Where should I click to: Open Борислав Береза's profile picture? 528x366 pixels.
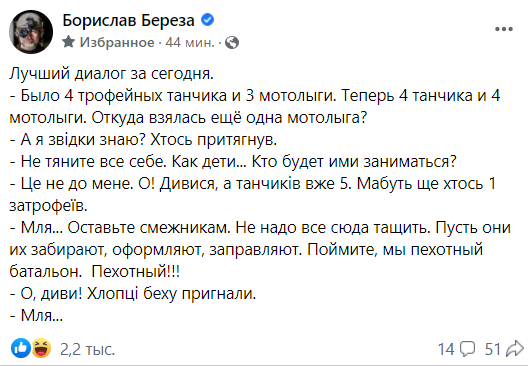pyautogui.click(x=31, y=32)
